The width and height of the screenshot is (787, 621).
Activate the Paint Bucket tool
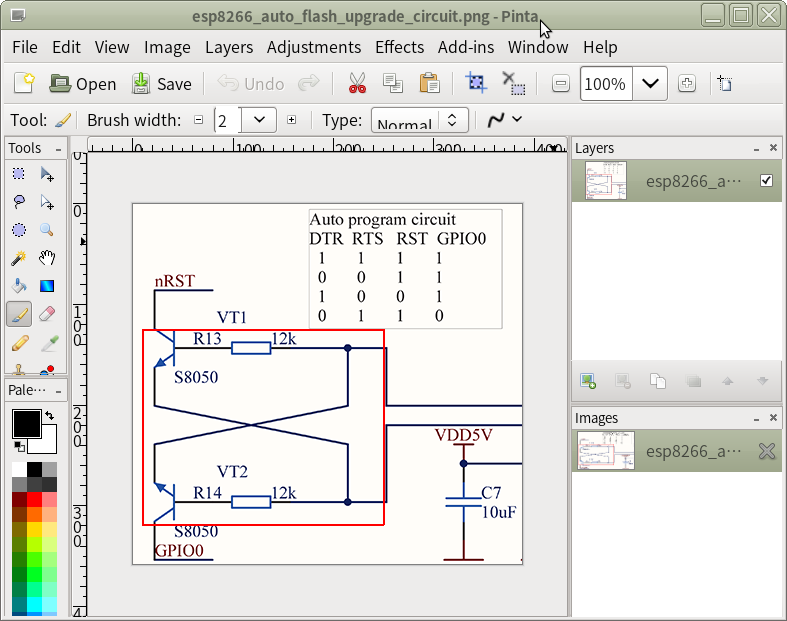point(19,287)
